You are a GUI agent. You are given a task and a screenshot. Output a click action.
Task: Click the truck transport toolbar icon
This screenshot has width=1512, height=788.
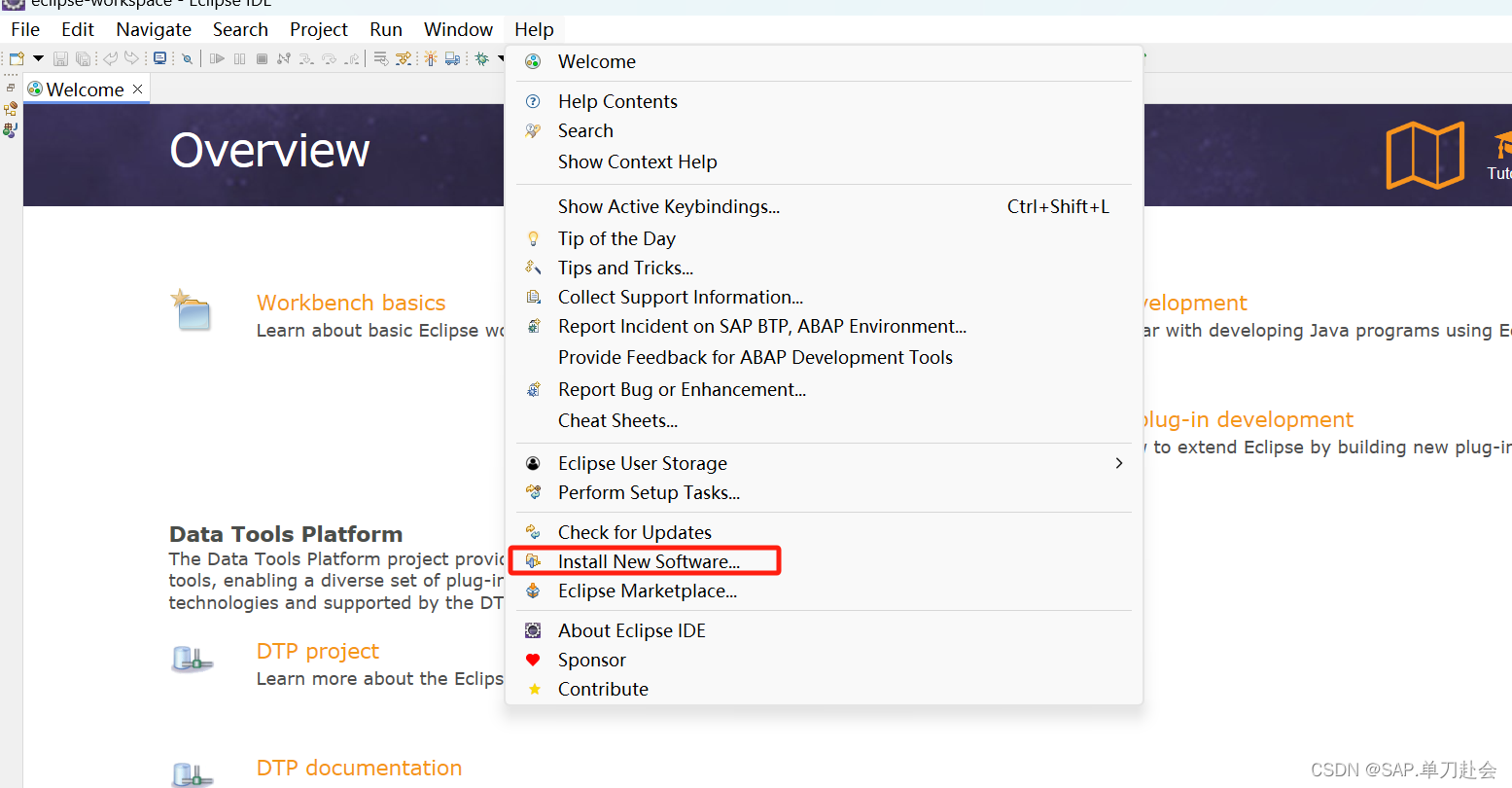coord(452,58)
